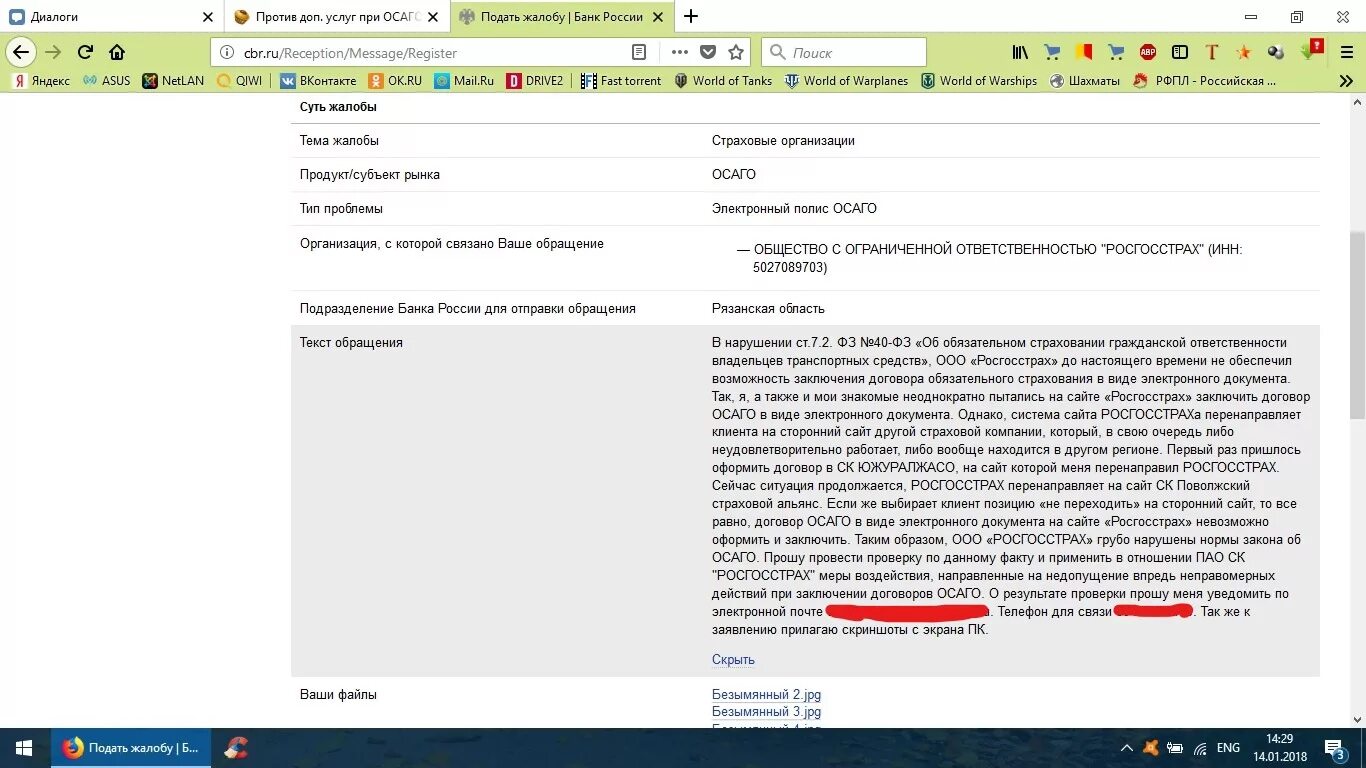Switch the ENG input language

pos(1228,748)
